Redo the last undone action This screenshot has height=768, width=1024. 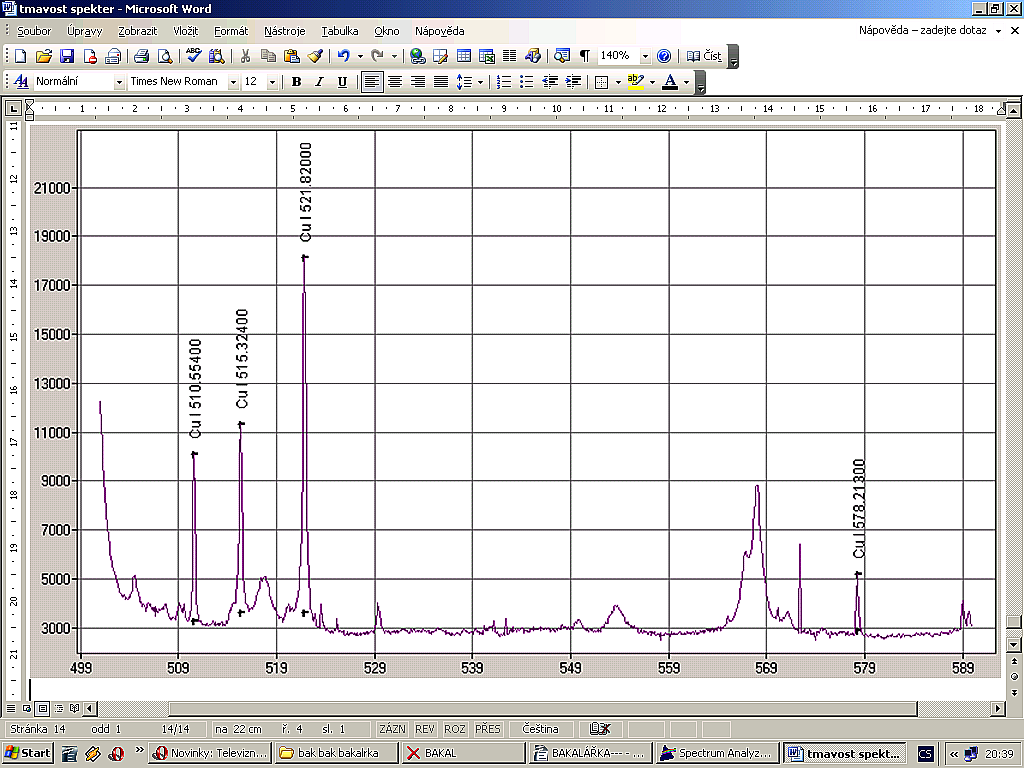(377, 56)
